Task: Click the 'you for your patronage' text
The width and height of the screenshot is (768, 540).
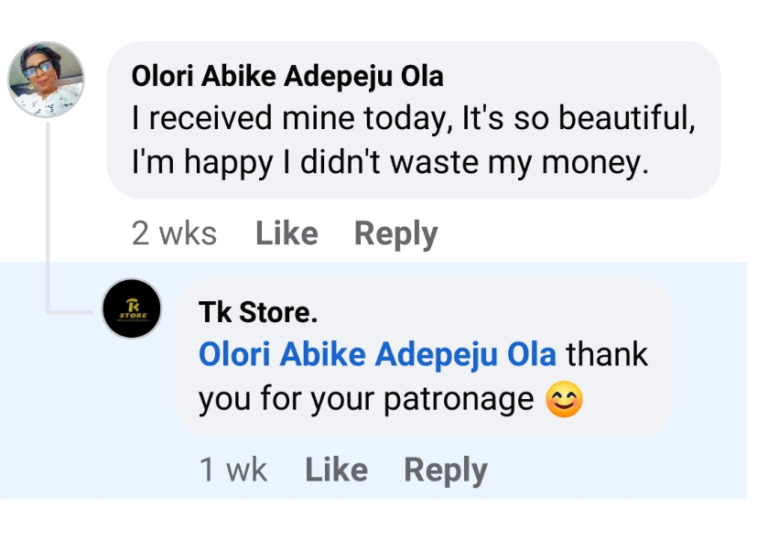Action: pyautogui.click(x=366, y=399)
